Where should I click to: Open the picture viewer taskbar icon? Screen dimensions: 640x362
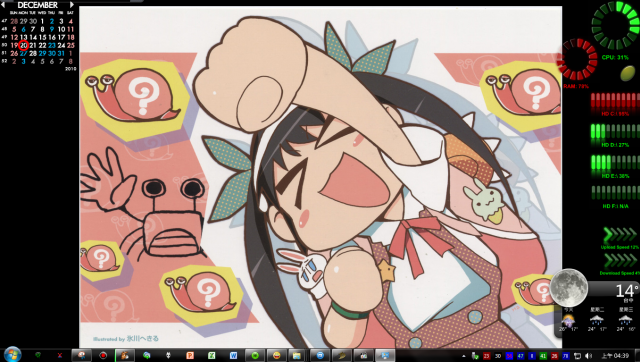(363, 355)
